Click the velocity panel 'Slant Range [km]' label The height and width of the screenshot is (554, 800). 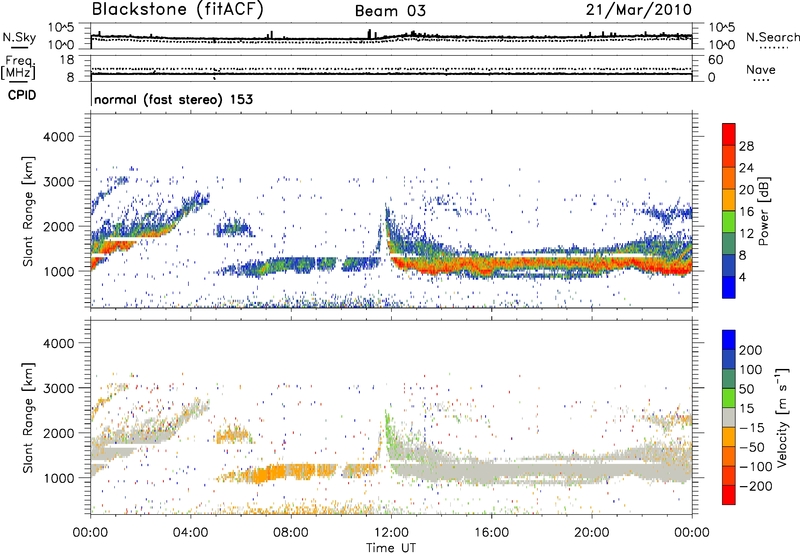28,418
